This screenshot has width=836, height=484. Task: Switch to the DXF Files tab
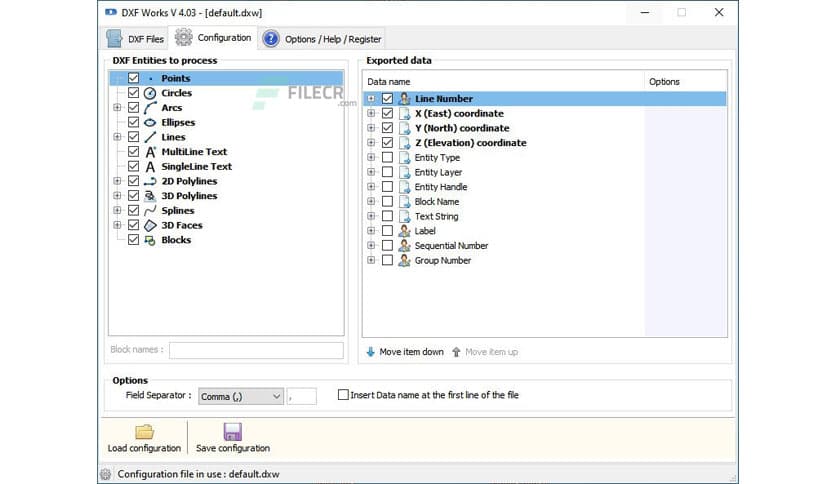(x=135, y=38)
